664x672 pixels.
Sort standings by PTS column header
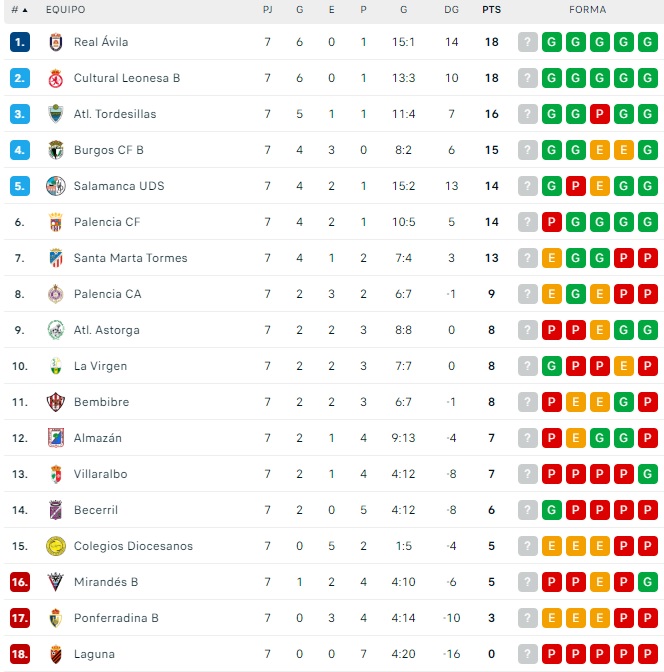pos(491,10)
